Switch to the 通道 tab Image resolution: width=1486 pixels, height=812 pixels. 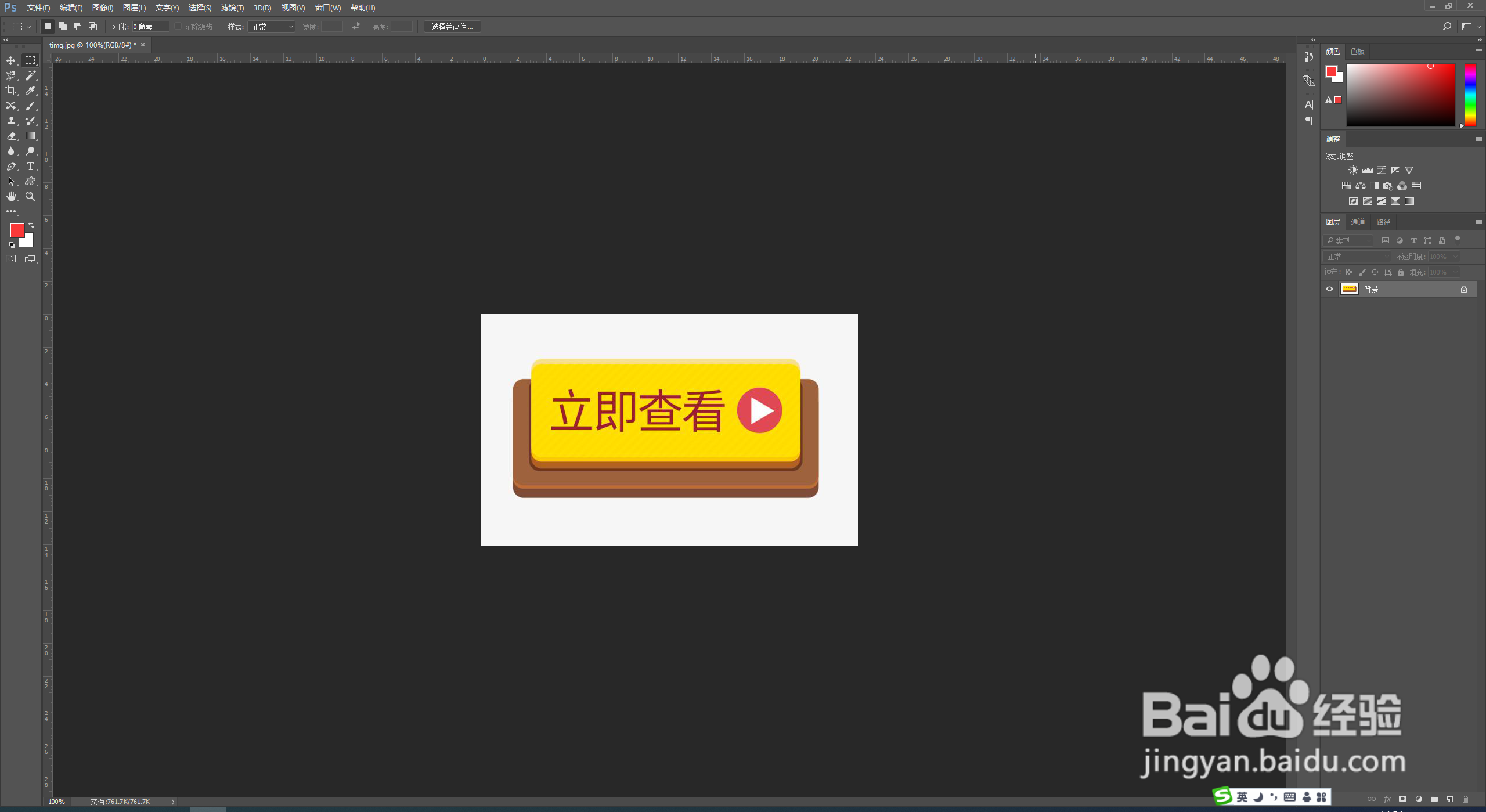tap(1358, 222)
